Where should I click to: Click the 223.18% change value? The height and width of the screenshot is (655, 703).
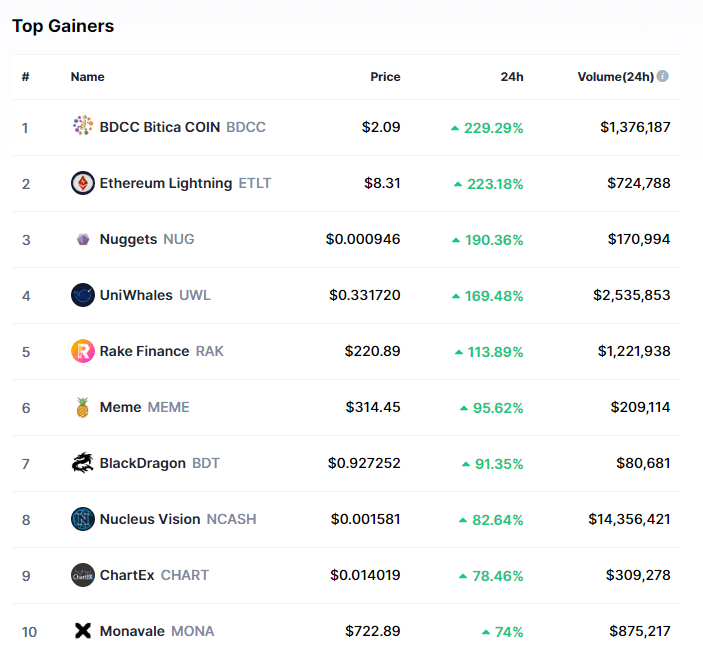click(x=495, y=184)
